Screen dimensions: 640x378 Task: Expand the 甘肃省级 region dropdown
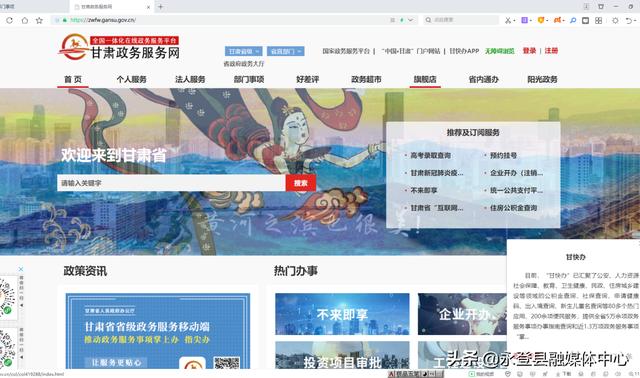point(243,51)
